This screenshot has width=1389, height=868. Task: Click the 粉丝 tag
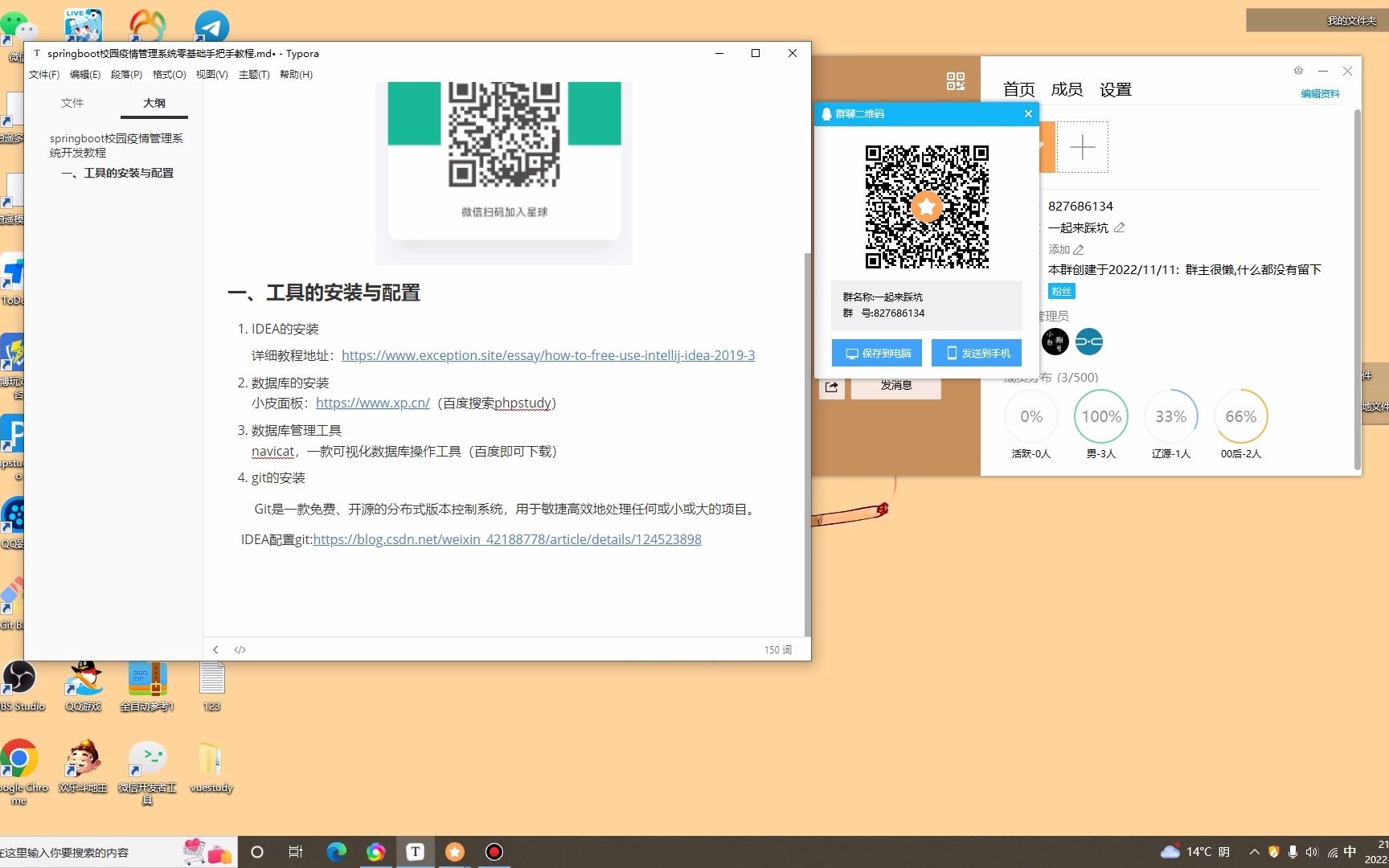(x=1062, y=291)
